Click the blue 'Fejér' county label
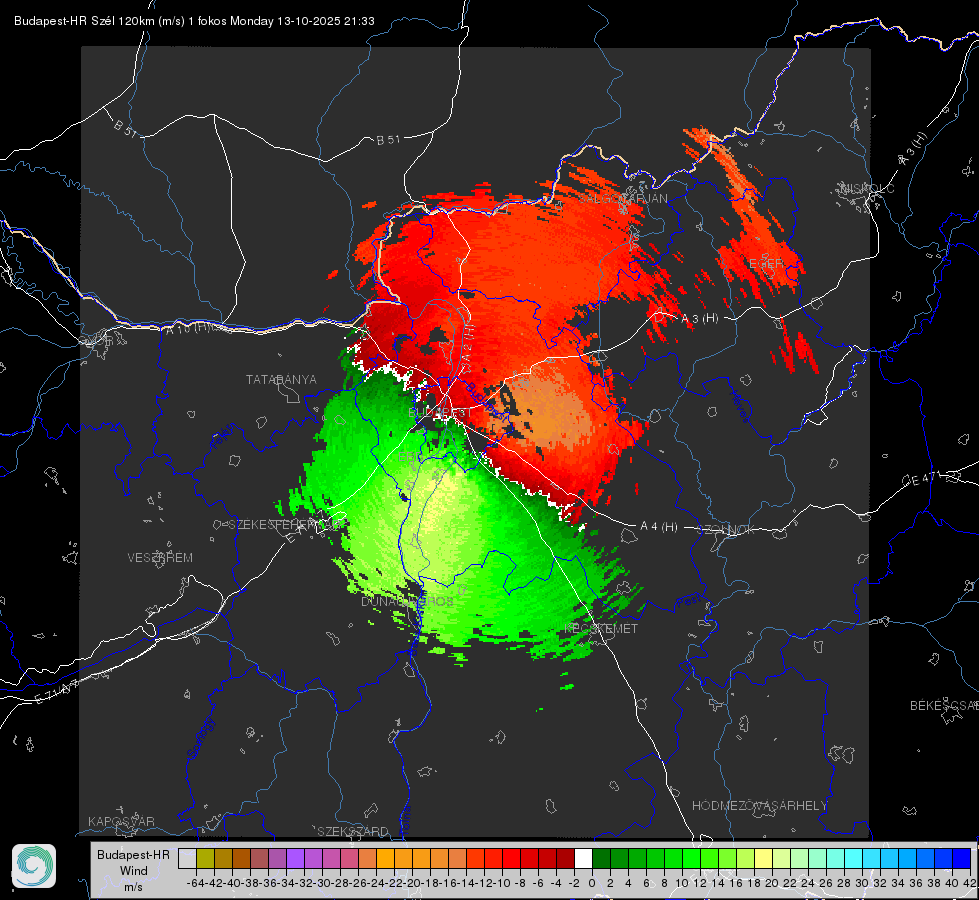Image resolution: width=979 pixels, height=900 pixels. coord(224,437)
